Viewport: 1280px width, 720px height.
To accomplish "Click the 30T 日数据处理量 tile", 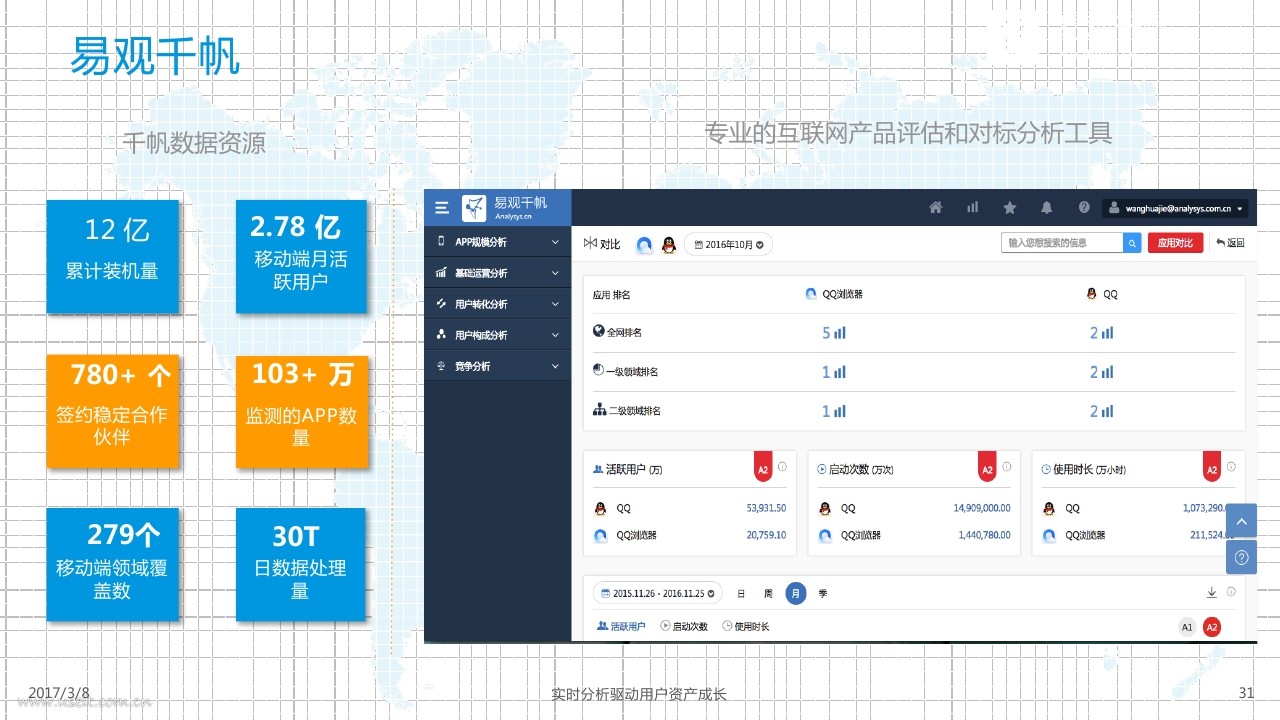I will [x=301, y=565].
